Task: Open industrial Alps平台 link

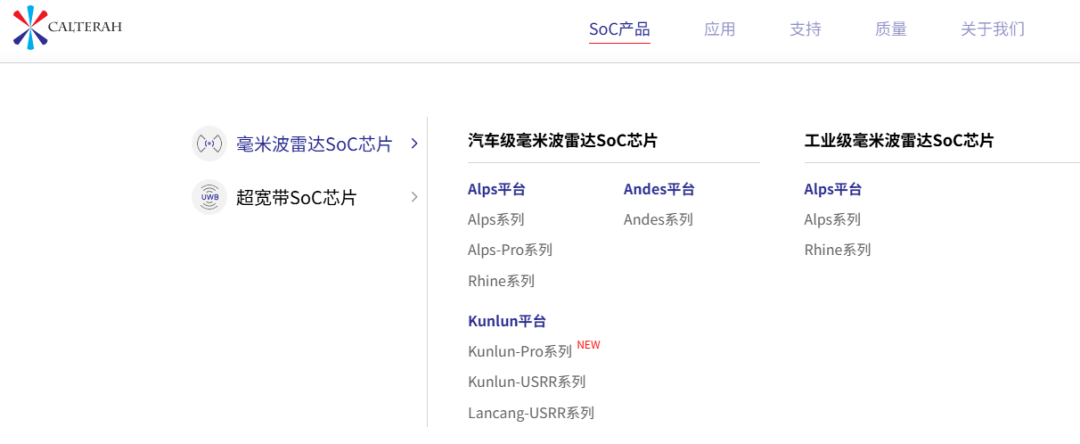Action: 833,189
